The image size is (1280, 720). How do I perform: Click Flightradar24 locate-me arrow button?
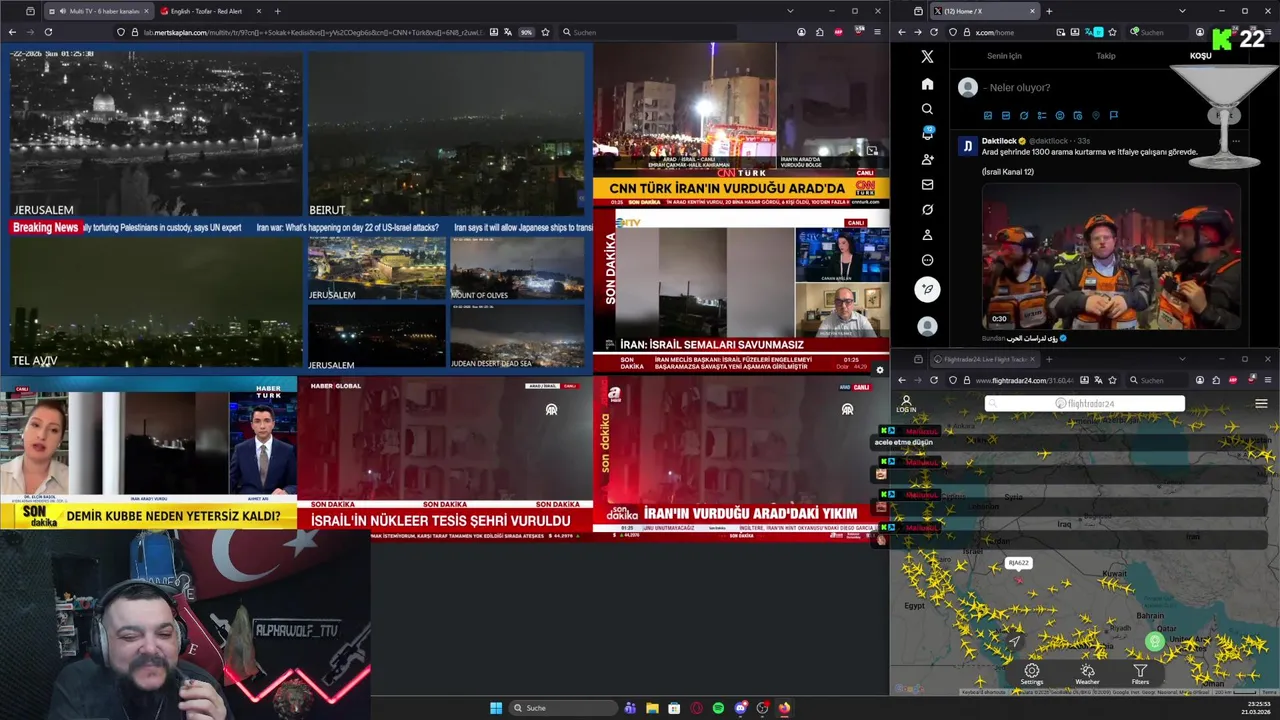point(1015,642)
